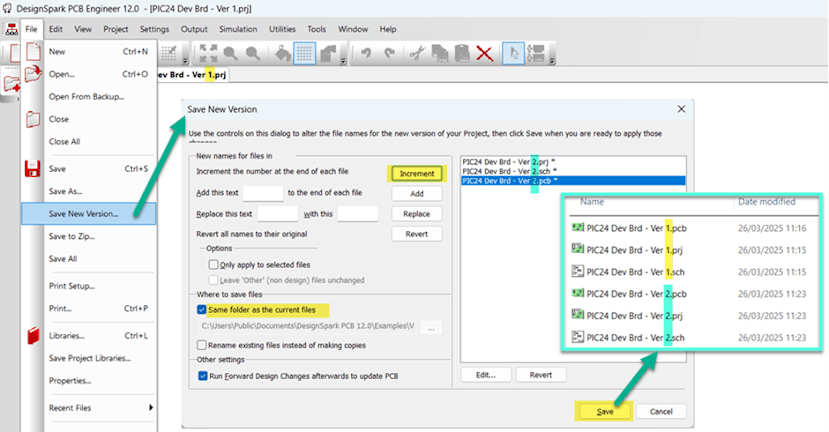Click the DesignSpark application icon in menu bar
The width and height of the screenshot is (829, 432).
(x=12, y=30)
